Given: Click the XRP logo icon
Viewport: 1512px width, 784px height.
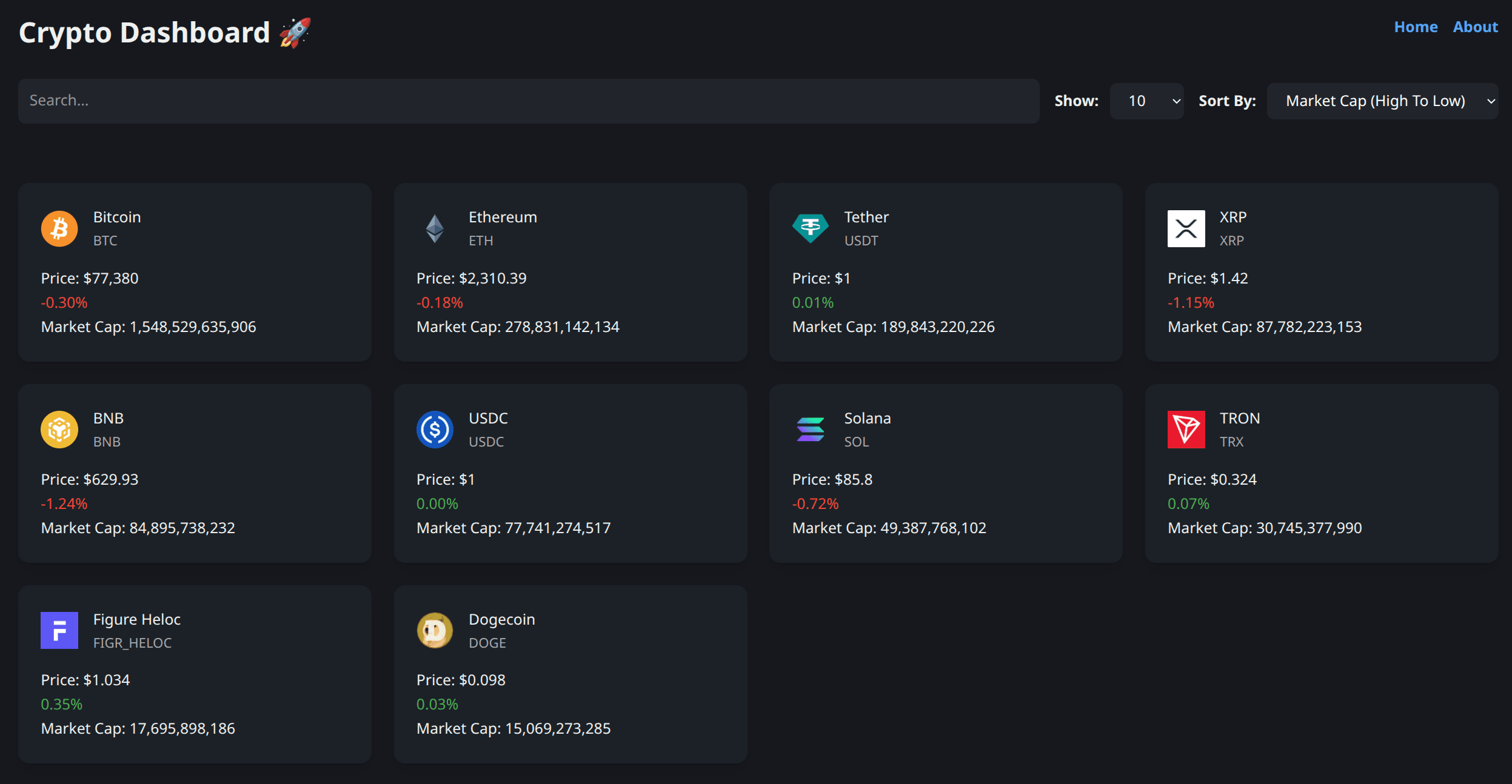Looking at the screenshot, I should pyautogui.click(x=1186, y=228).
